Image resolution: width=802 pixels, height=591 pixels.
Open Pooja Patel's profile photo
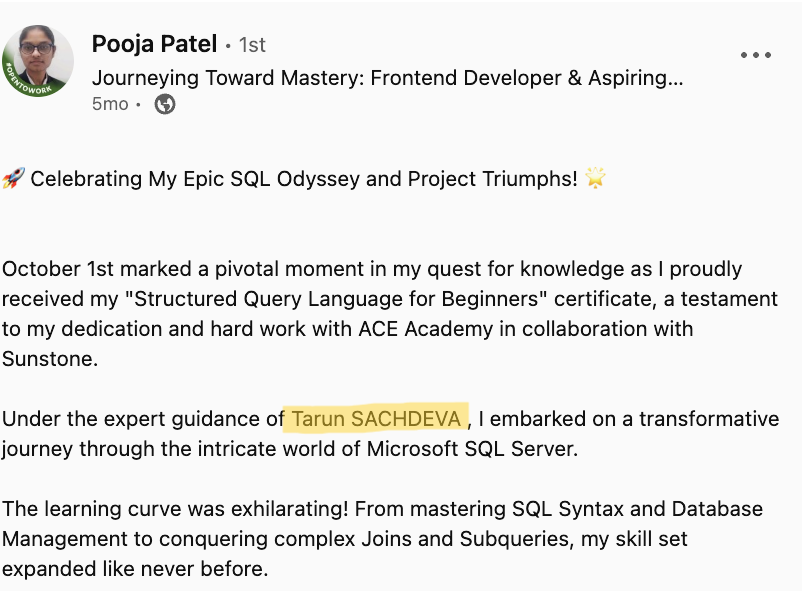click(38, 60)
